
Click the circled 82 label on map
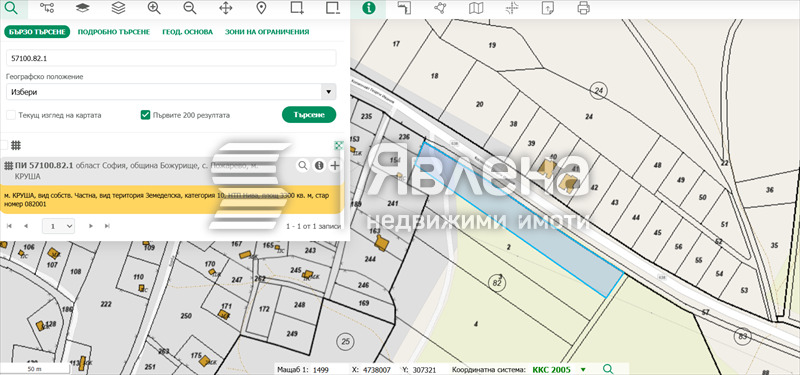497,283
